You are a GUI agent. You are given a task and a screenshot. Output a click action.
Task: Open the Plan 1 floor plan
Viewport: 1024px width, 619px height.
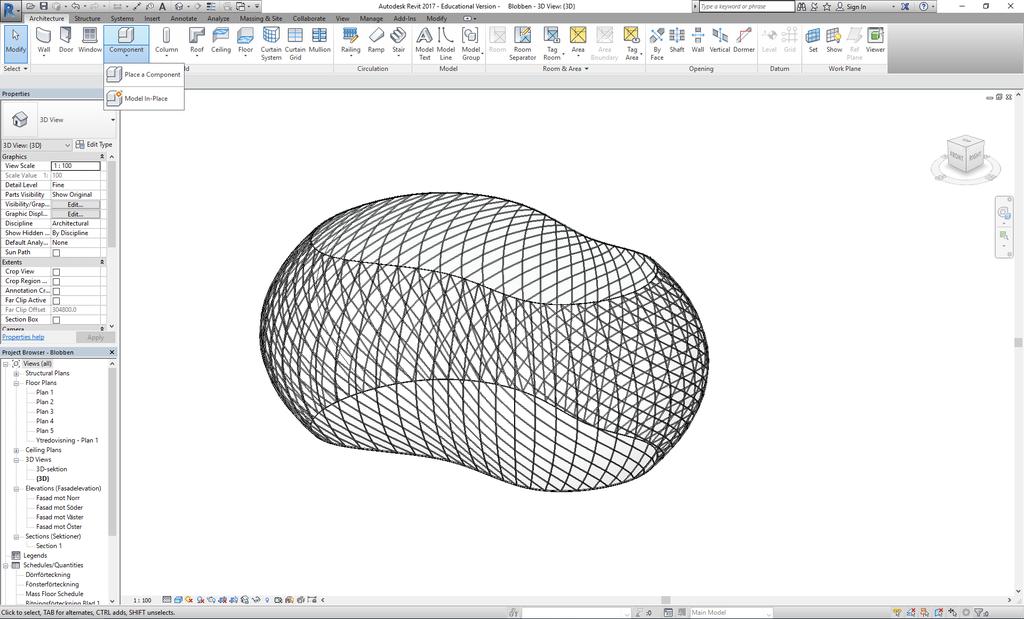pos(44,392)
